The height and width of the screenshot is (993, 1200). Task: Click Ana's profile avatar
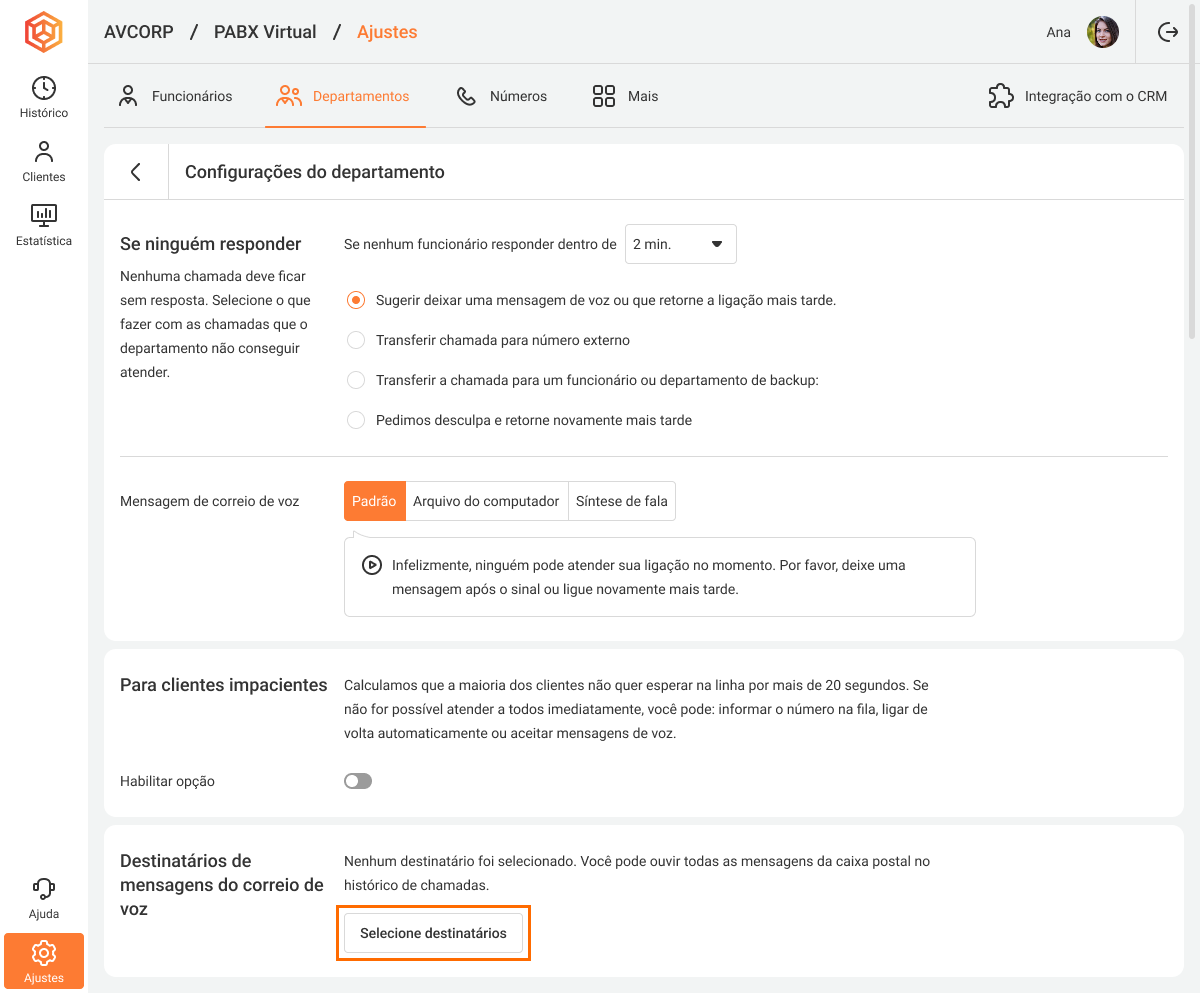tap(1103, 32)
